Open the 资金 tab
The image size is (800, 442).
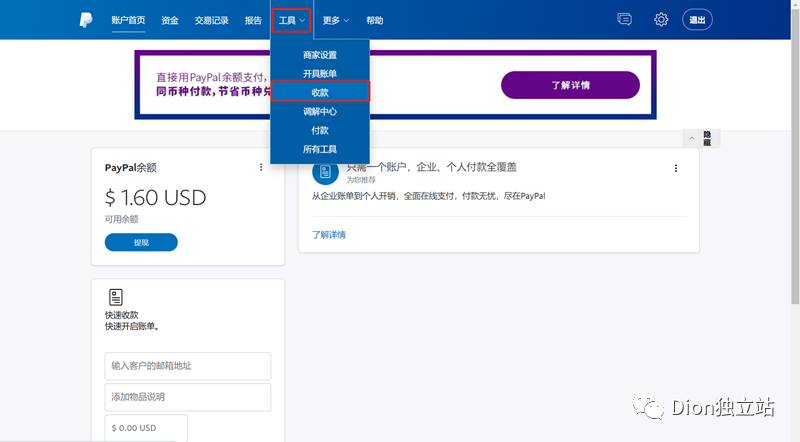click(x=170, y=20)
